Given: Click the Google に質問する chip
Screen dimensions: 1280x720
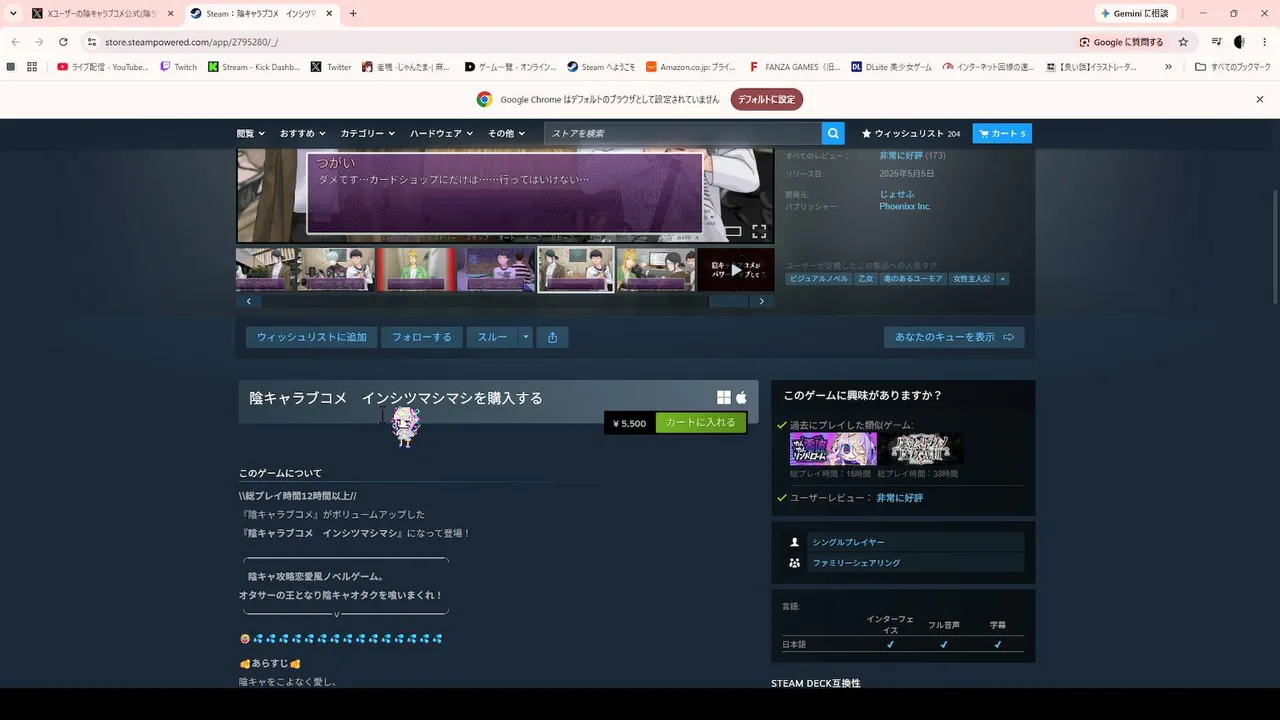Looking at the screenshot, I should [x=1121, y=42].
